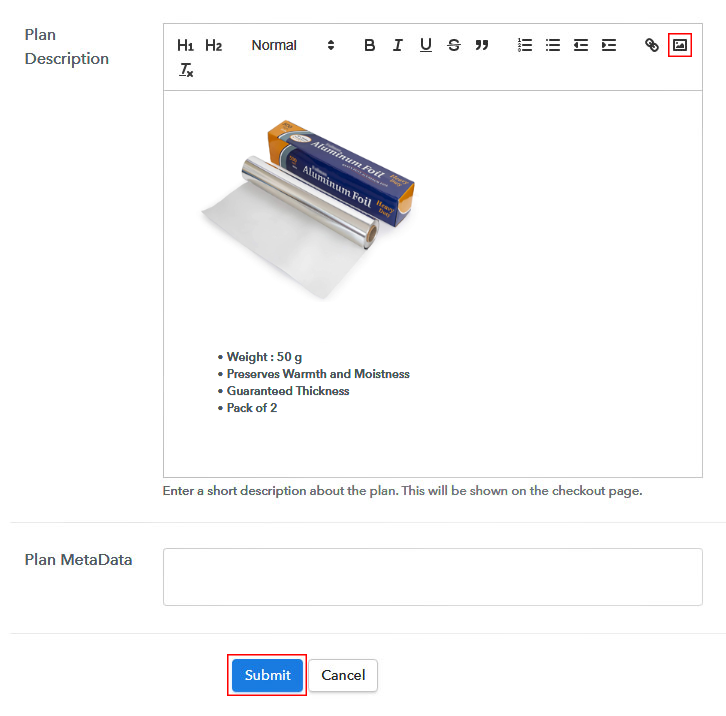Cancel the plan form

click(343, 675)
